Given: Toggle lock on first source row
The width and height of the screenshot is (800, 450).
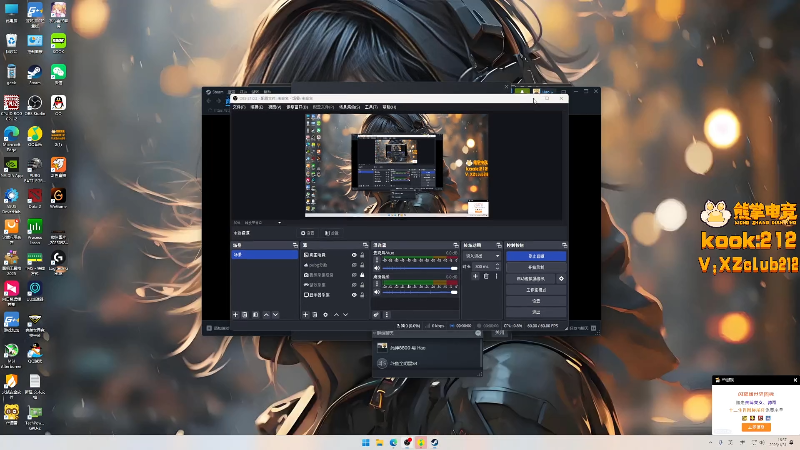Looking at the screenshot, I should (x=362, y=255).
